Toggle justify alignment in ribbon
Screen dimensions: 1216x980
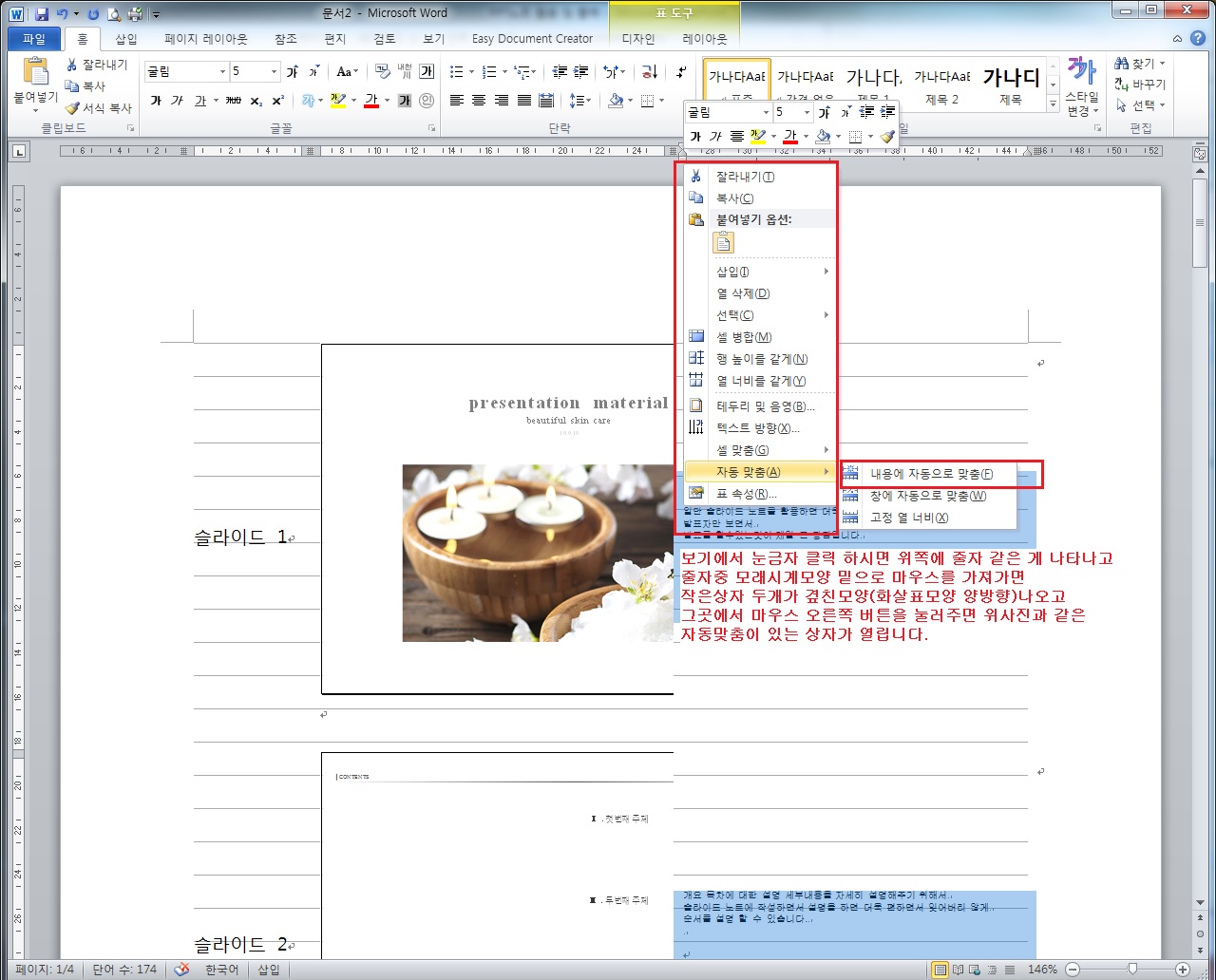[523, 100]
